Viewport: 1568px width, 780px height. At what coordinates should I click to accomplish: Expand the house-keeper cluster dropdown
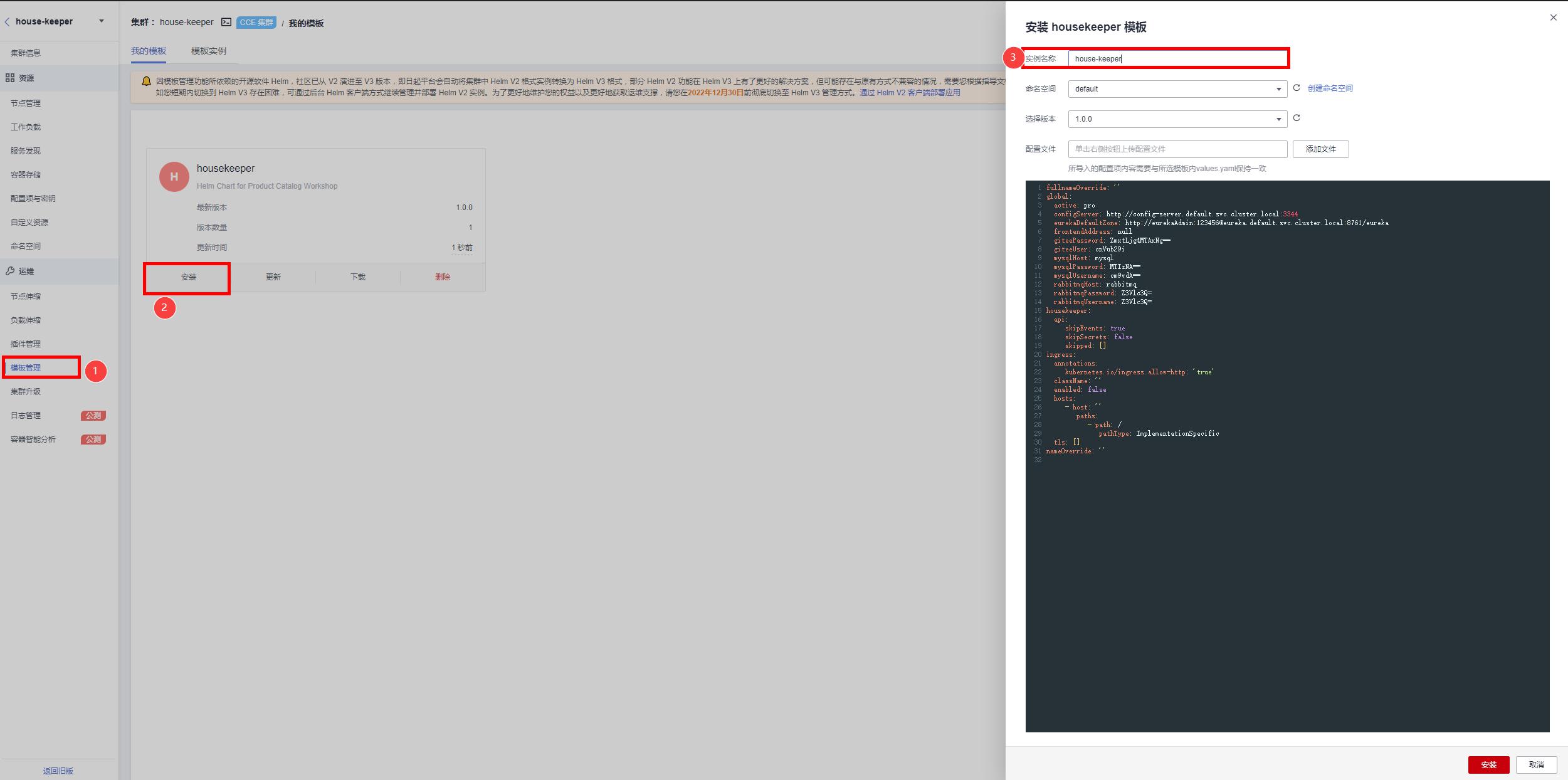point(101,21)
